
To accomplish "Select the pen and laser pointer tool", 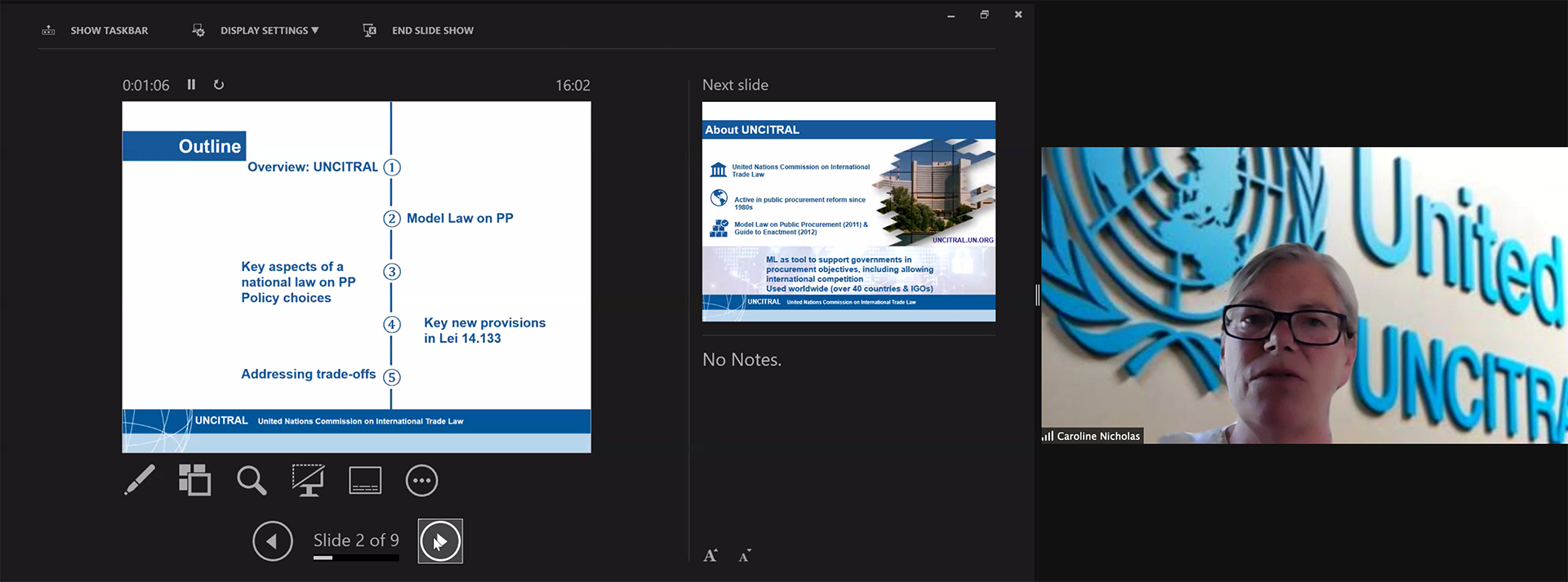I will click(140, 480).
